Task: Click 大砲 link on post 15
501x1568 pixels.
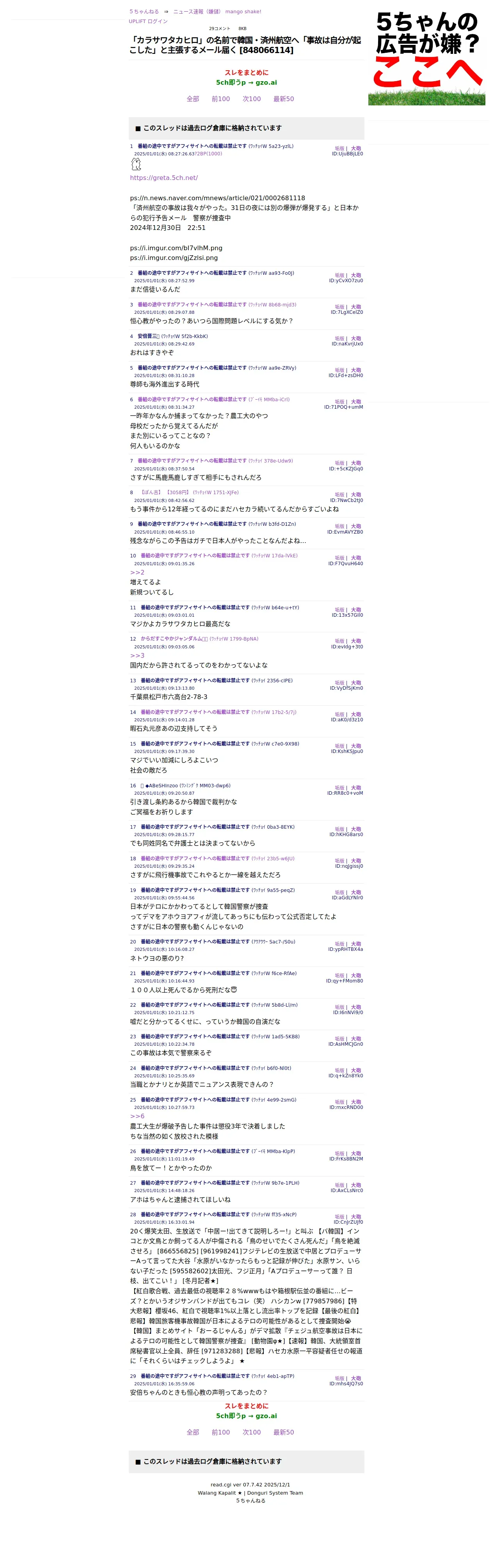Action: coord(356,746)
